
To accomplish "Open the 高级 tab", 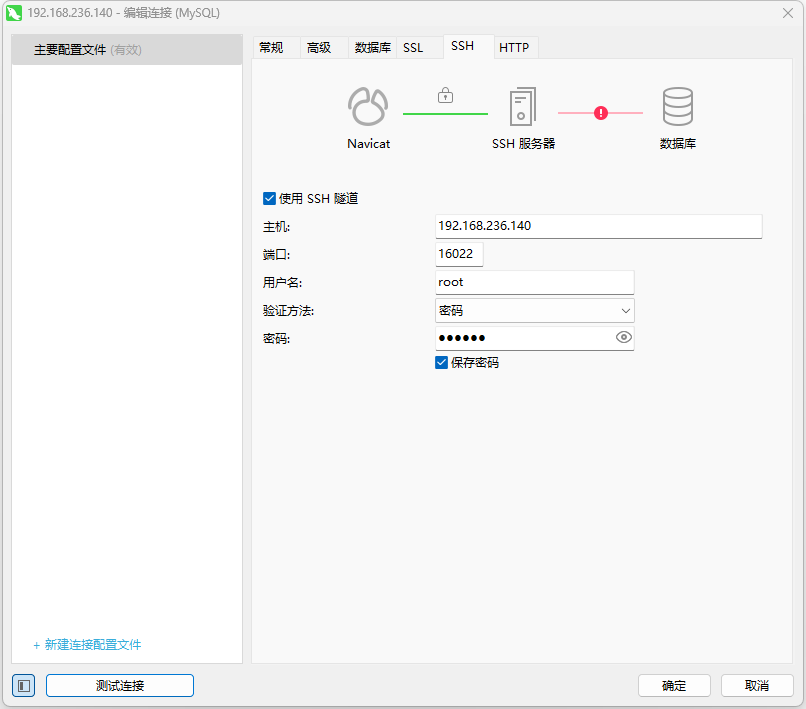I will (x=319, y=47).
